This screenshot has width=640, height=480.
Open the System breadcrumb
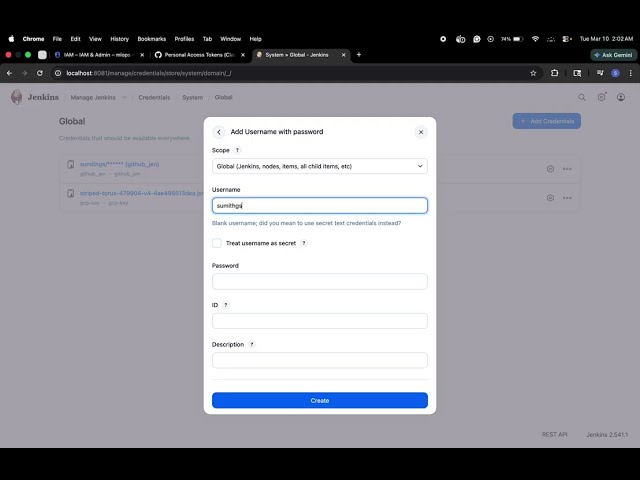[x=192, y=98]
